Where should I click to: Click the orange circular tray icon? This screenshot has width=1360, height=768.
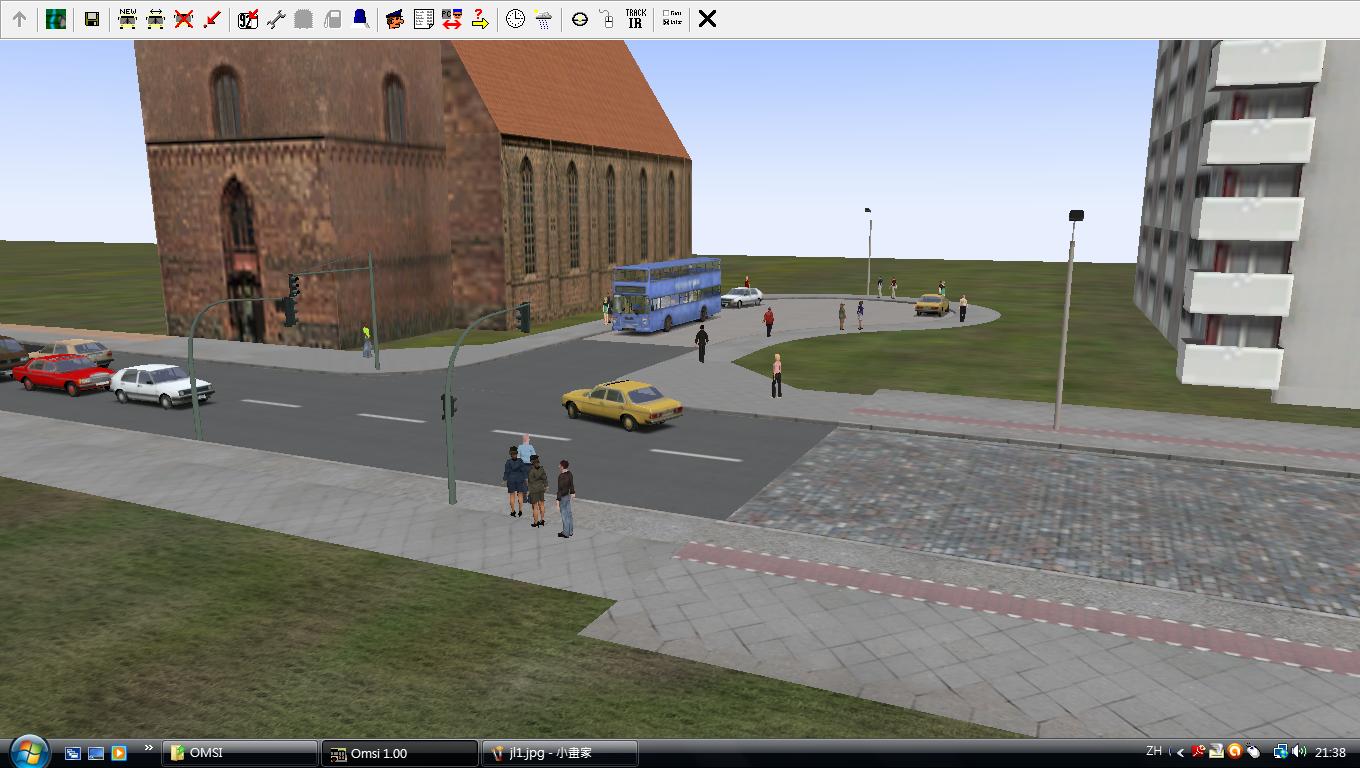click(1235, 752)
